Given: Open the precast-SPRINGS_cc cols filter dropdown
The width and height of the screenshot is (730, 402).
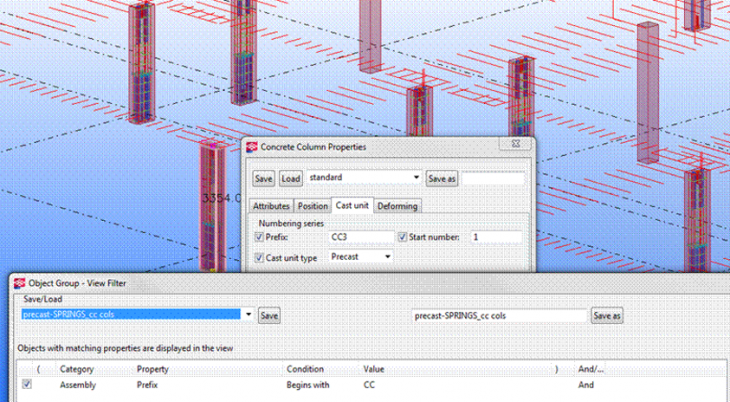Looking at the screenshot, I should point(248,315).
